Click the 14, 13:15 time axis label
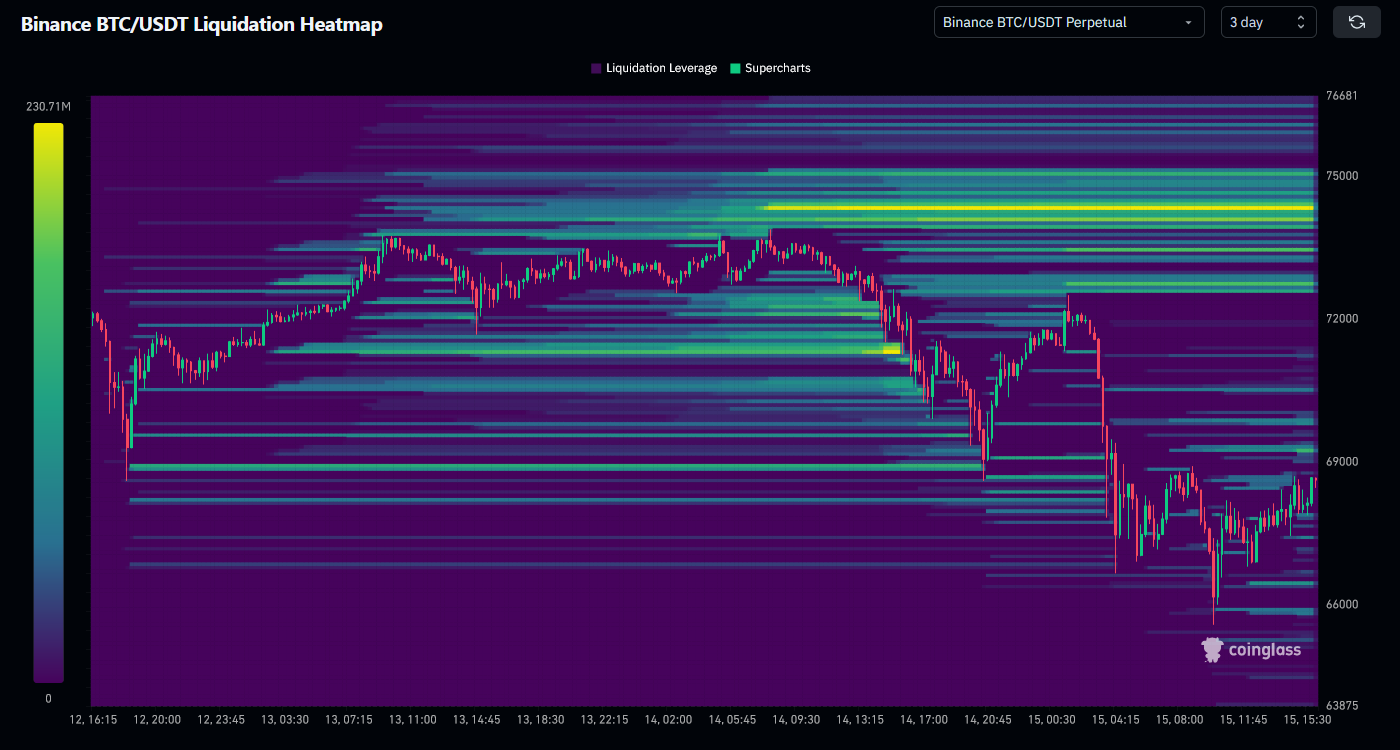The image size is (1400, 750). (860, 720)
